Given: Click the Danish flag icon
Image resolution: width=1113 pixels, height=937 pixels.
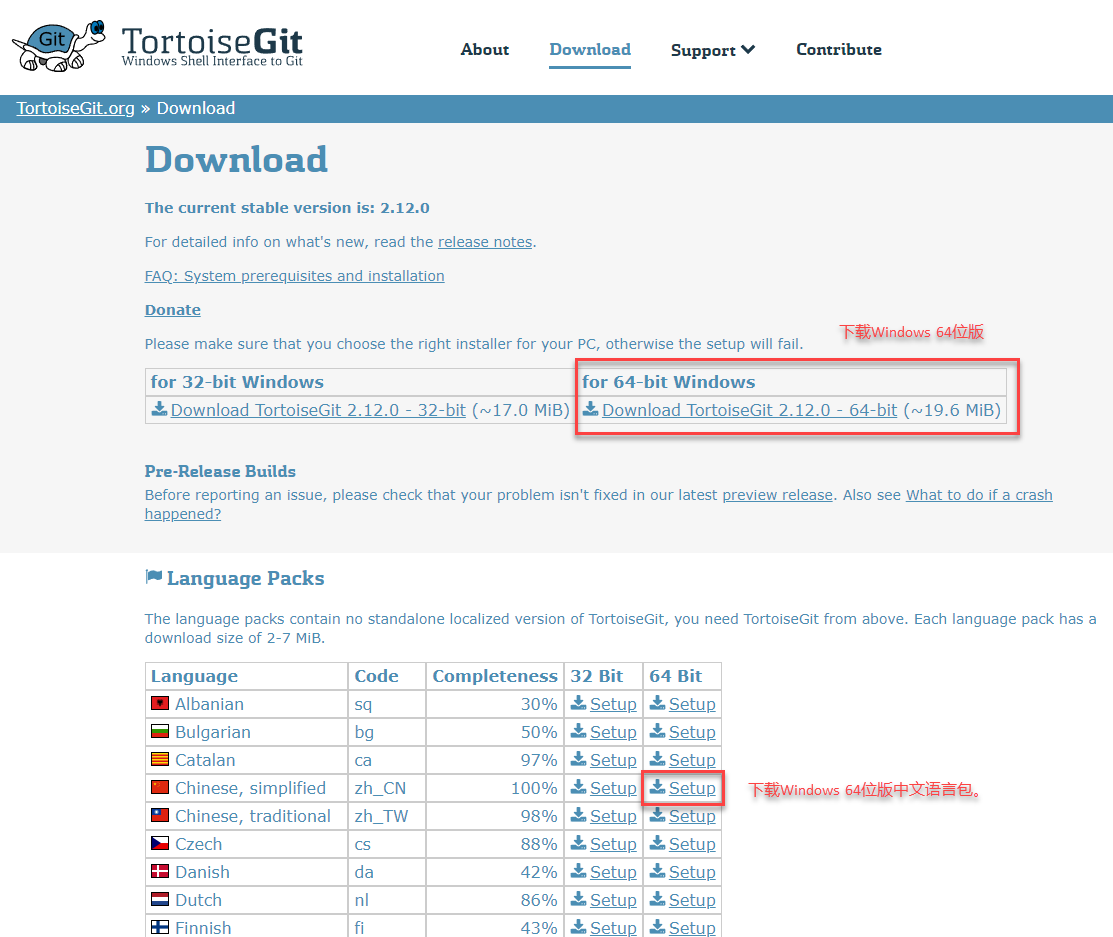Looking at the screenshot, I should [x=160, y=871].
